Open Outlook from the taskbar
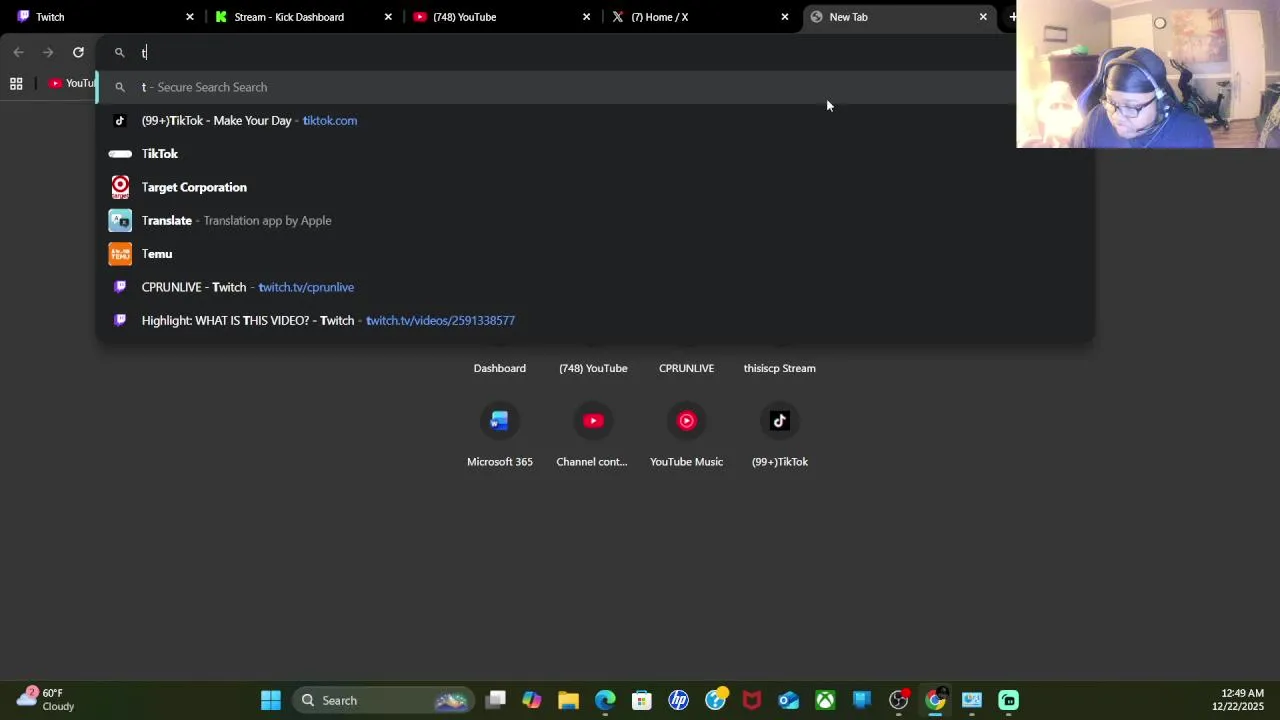 (x=788, y=700)
